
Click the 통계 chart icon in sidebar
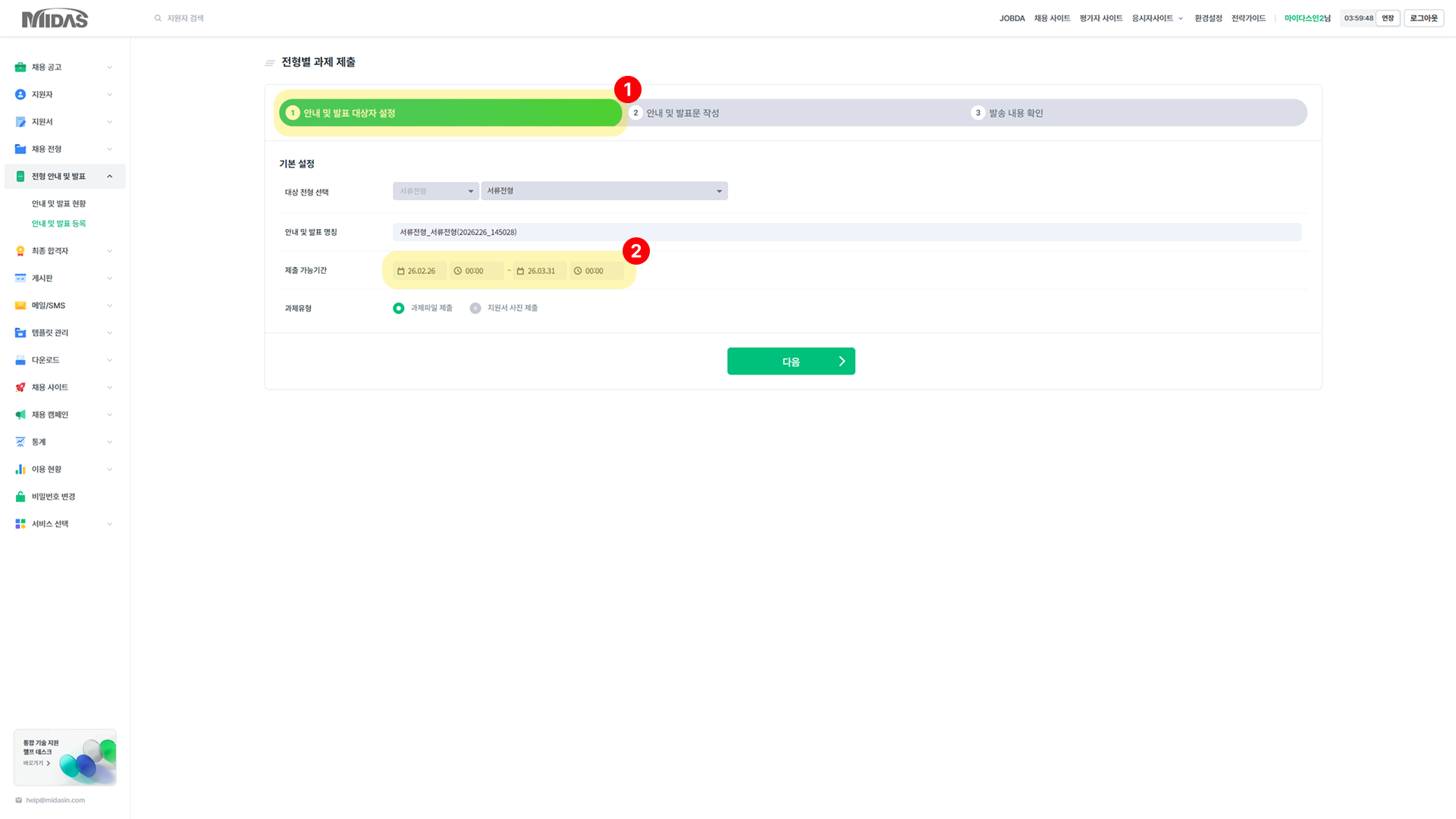[x=20, y=442]
